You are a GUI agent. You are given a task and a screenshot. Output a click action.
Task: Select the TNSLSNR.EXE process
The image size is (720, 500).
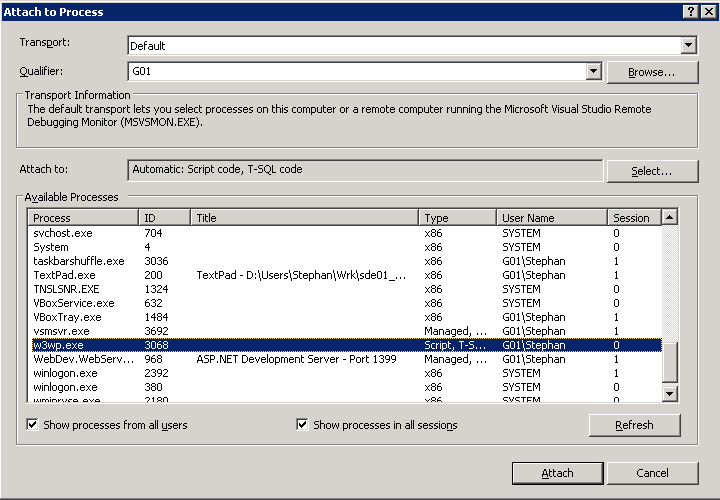click(345, 289)
